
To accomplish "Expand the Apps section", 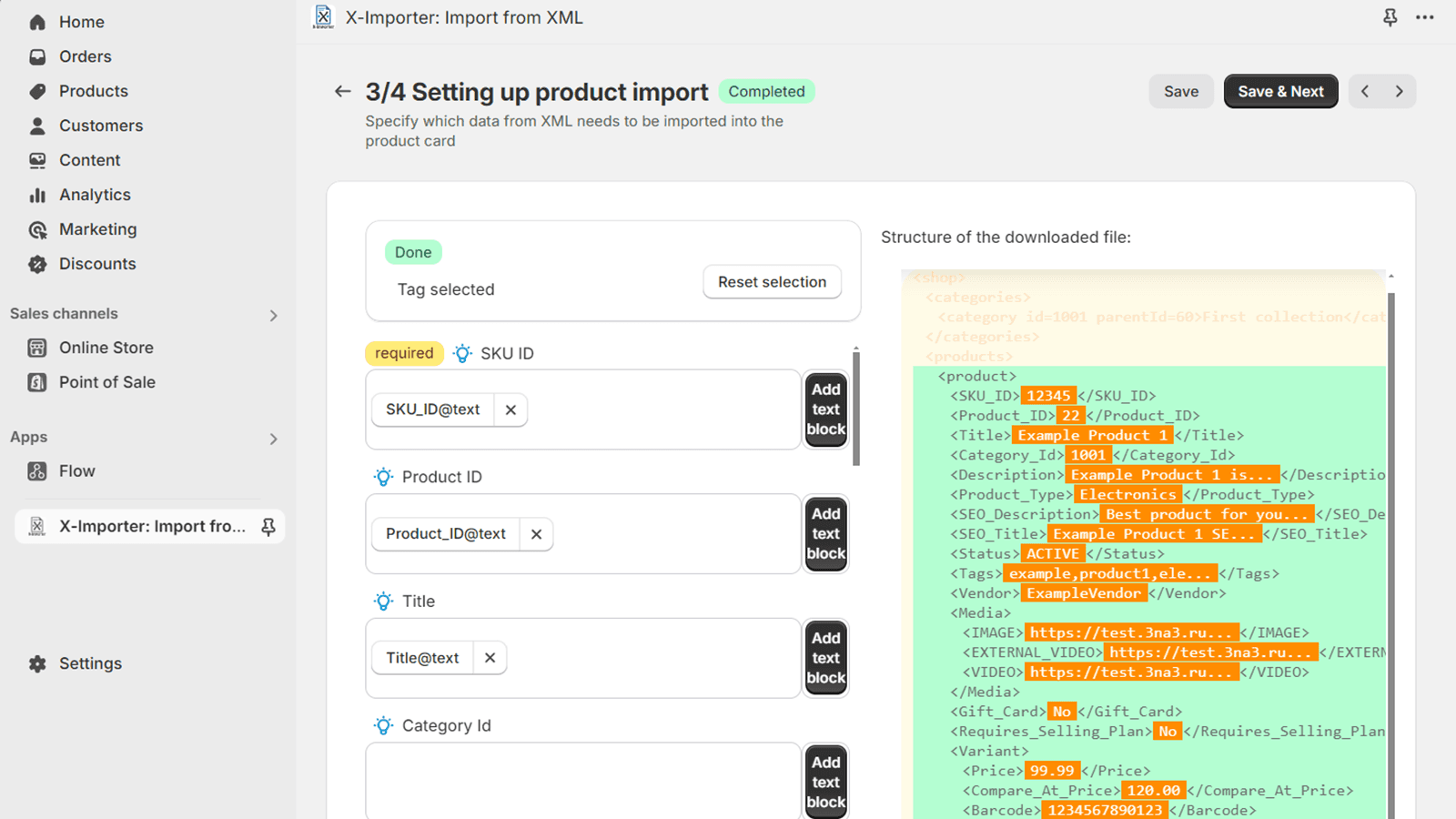I will (x=273, y=439).
